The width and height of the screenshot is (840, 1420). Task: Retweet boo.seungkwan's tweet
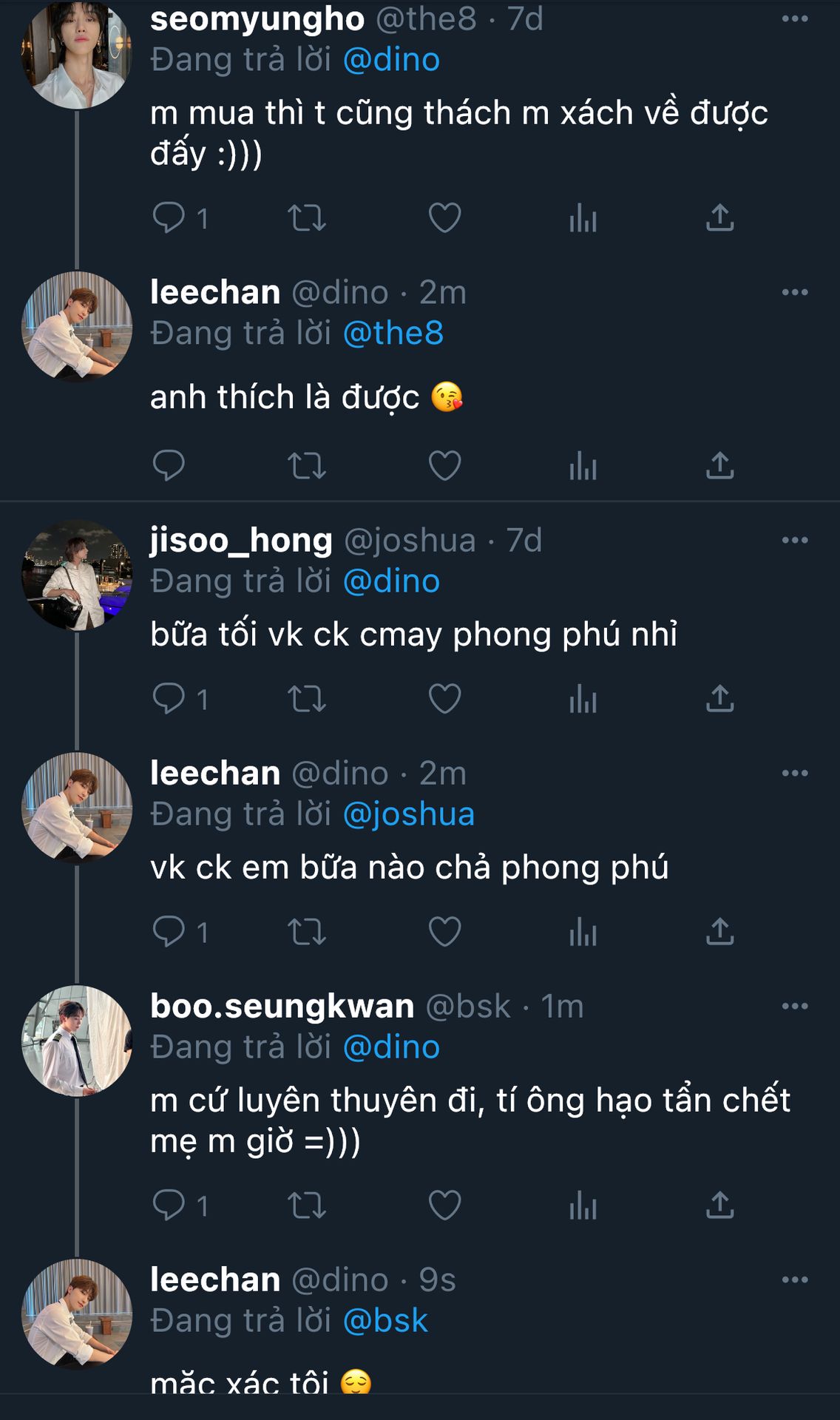pos(306,1205)
